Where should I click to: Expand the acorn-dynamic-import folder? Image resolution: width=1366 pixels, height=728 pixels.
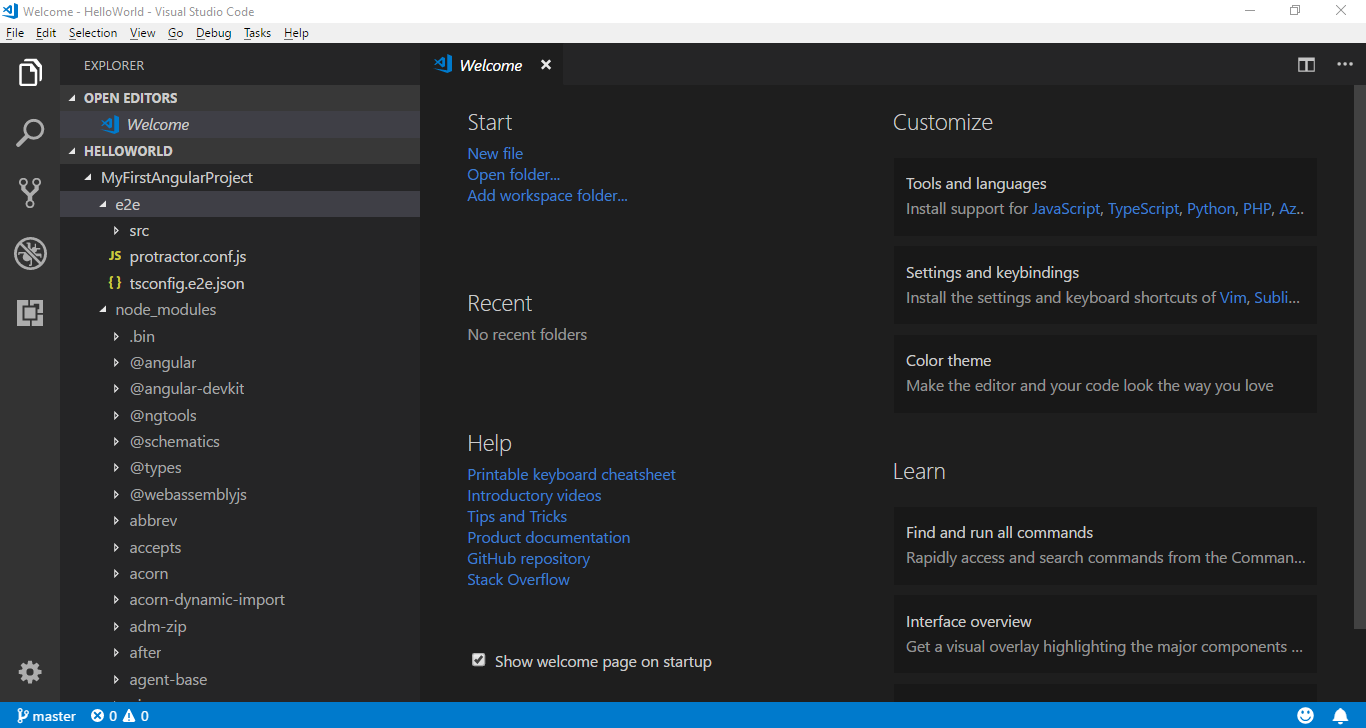[117, 600]
